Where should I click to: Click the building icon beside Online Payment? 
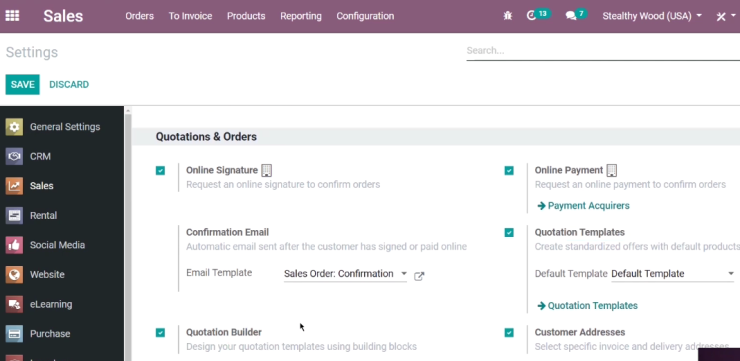click(x=612, y=170)
